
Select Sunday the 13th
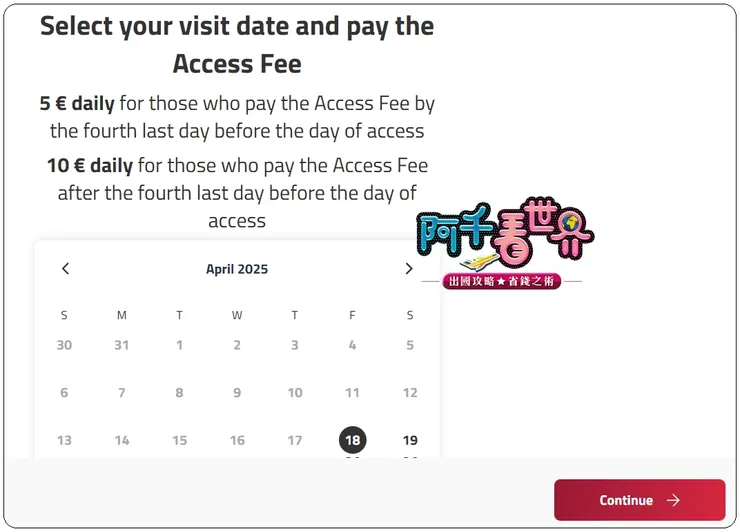(65, 440)
